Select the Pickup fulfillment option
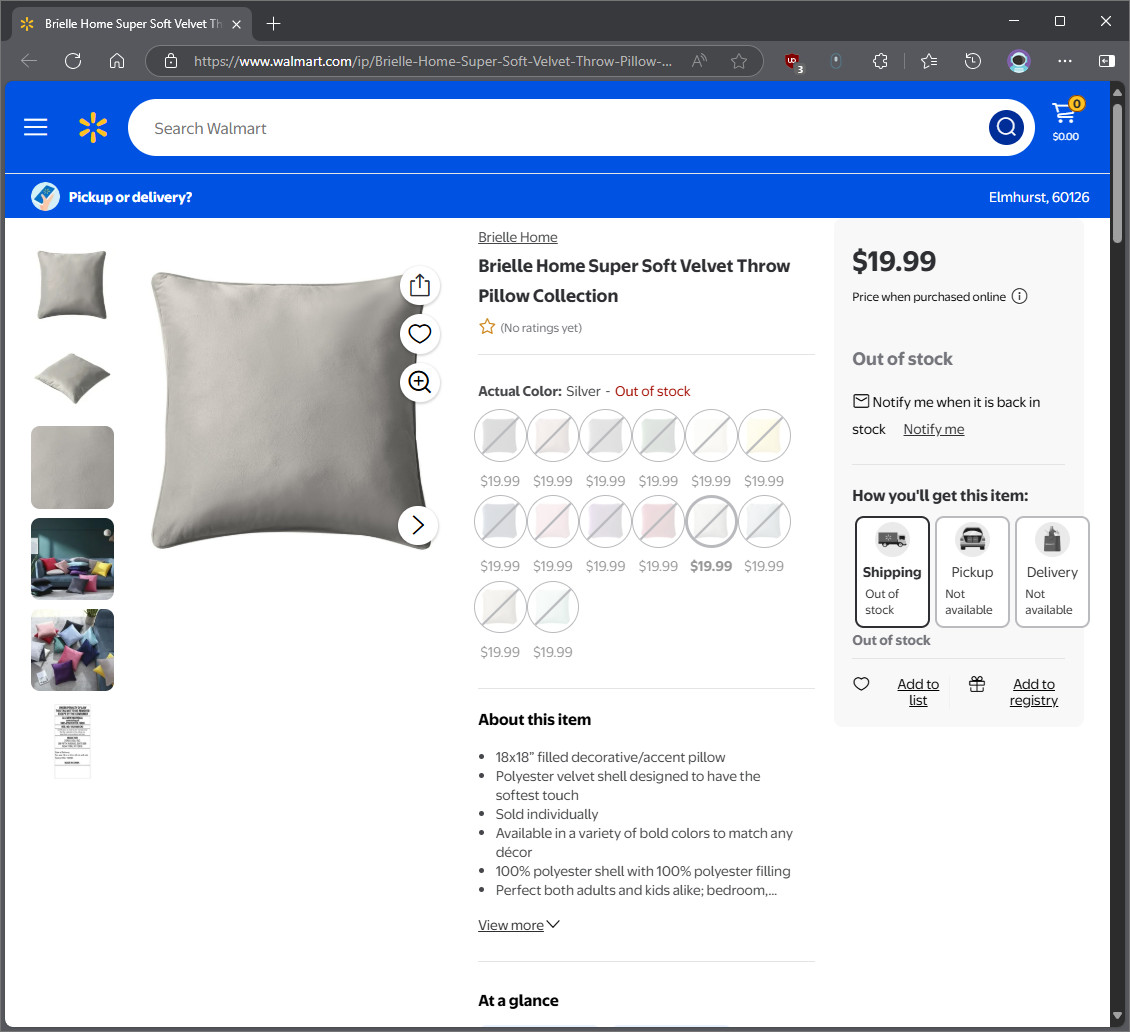1130x1032 pixels. (972, 571)
